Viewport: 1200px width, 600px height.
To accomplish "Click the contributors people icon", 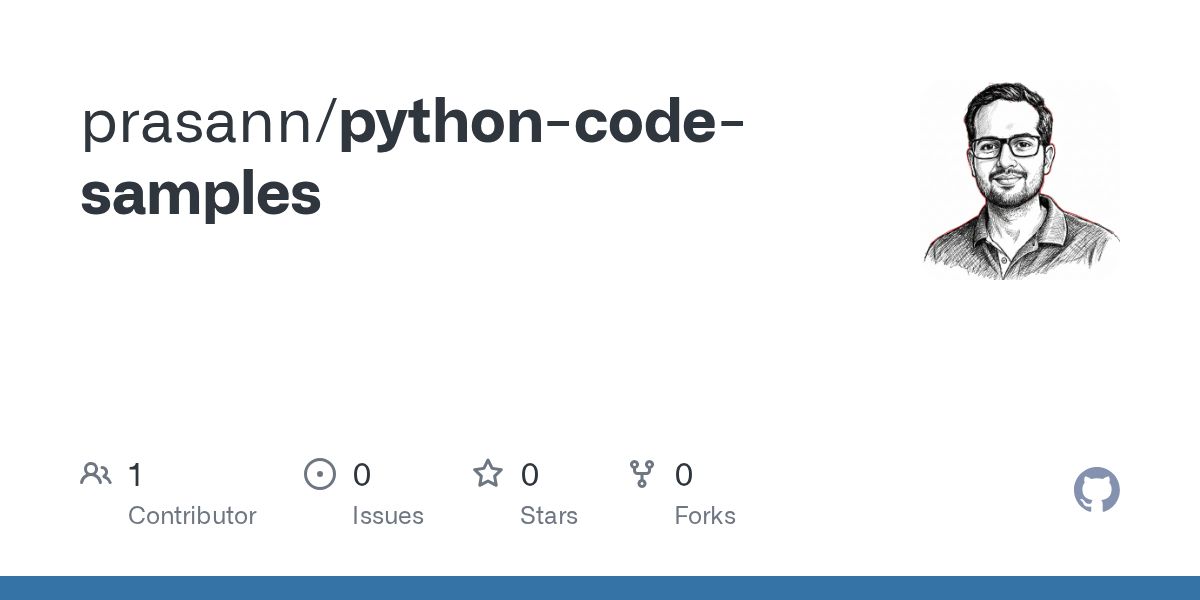I will [x=96, y=474].
